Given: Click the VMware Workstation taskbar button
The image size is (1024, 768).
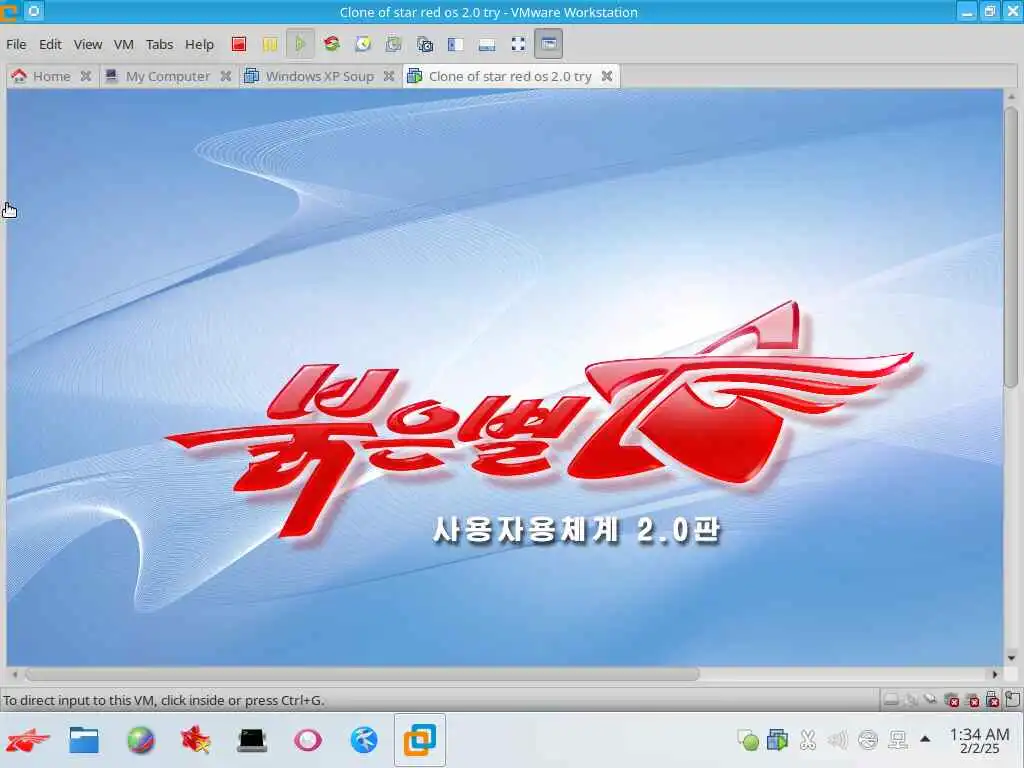Looking at the screenshot, I should coord(420,740).
